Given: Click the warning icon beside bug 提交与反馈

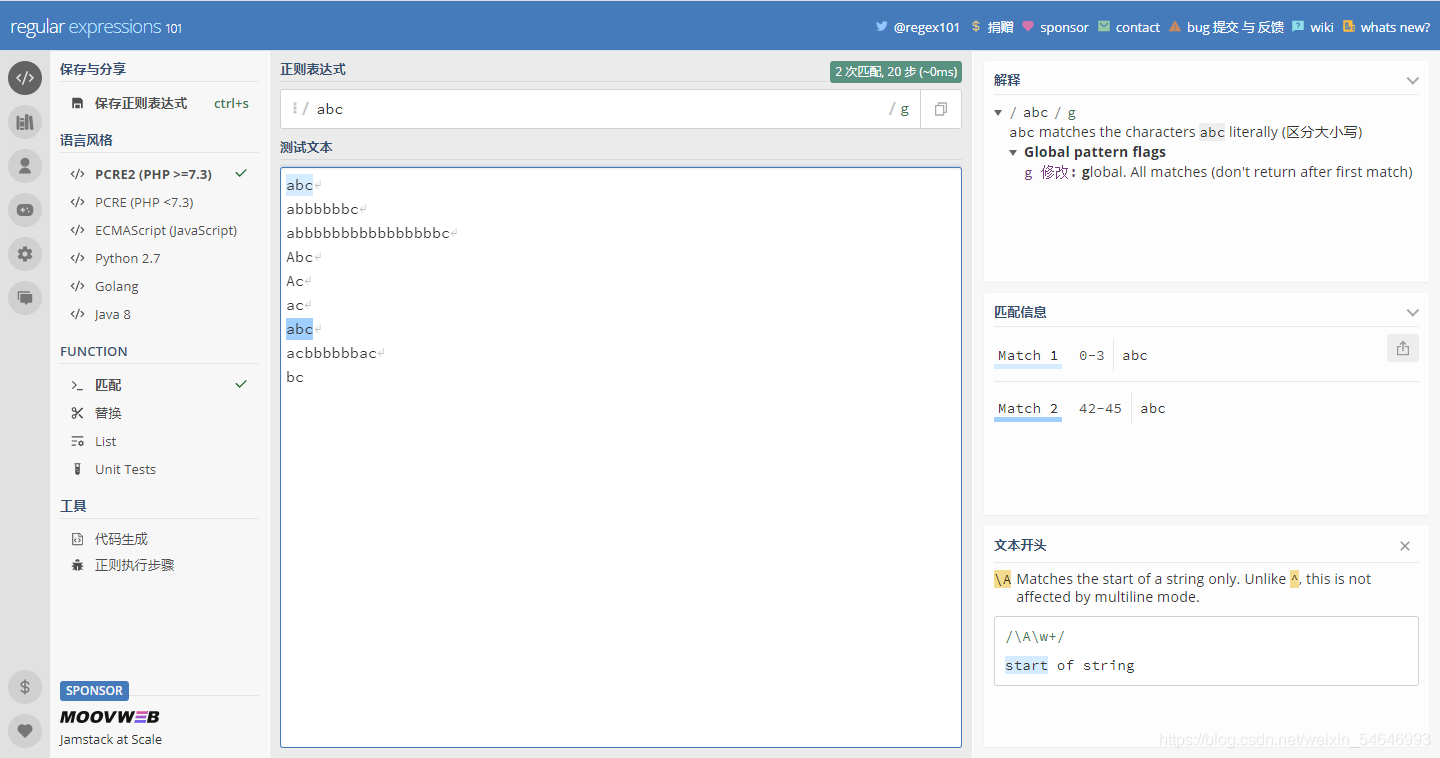Looking at the screenshot, I should (x=1175, y=27).
